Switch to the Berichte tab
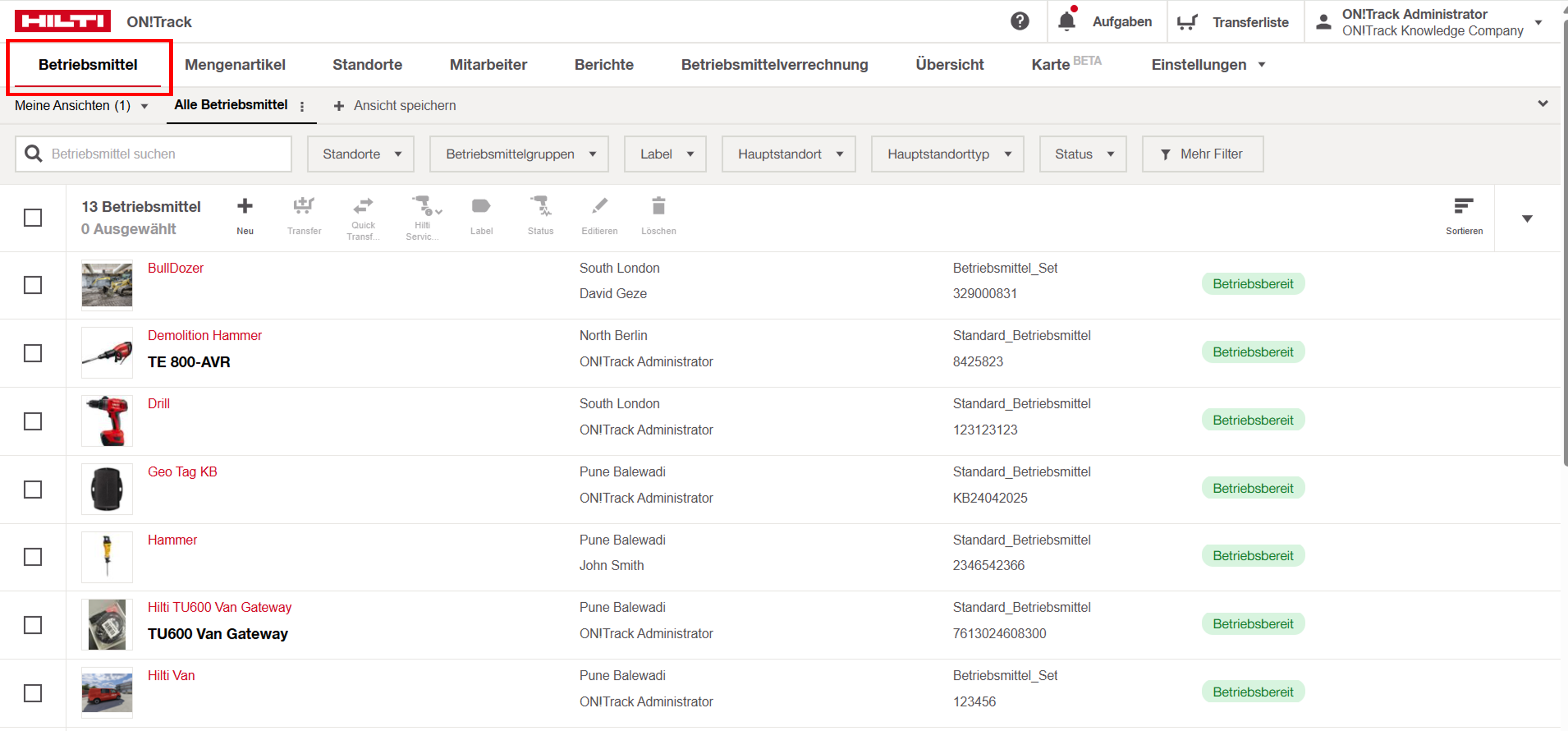Screen dimensions: 1568x731 [604, 65]
